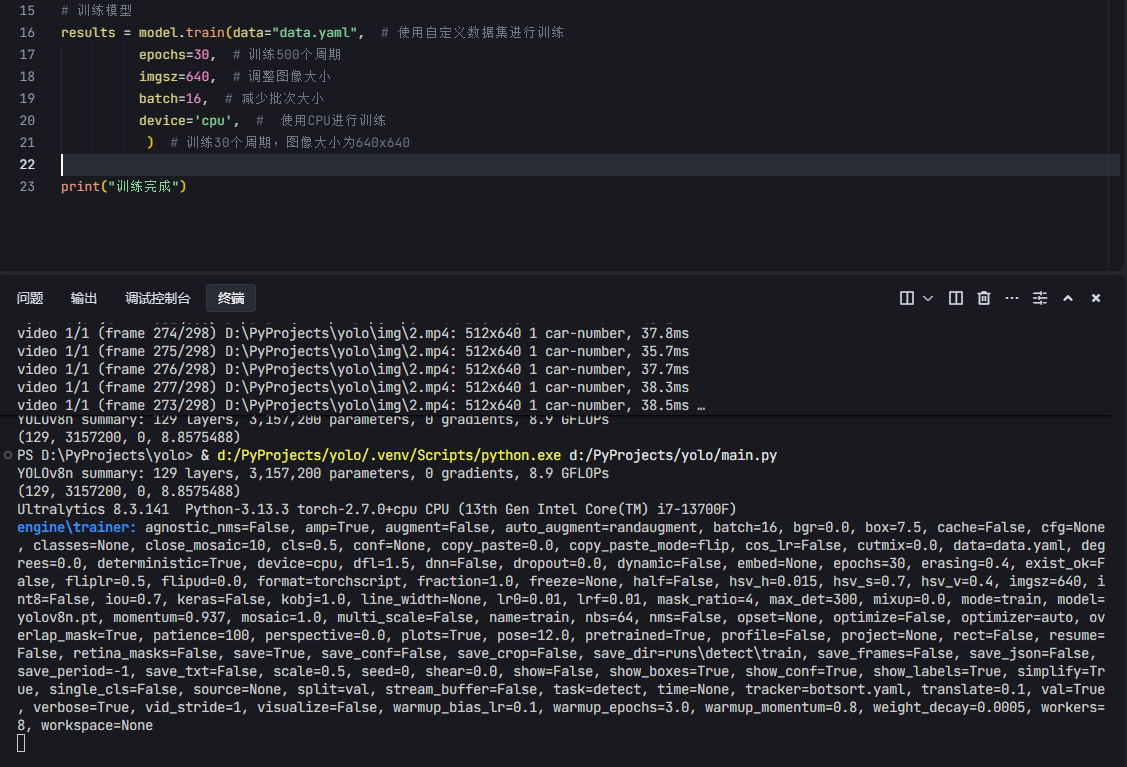Open terminal configuration with the sliders icon

[x=1039, y=297]
